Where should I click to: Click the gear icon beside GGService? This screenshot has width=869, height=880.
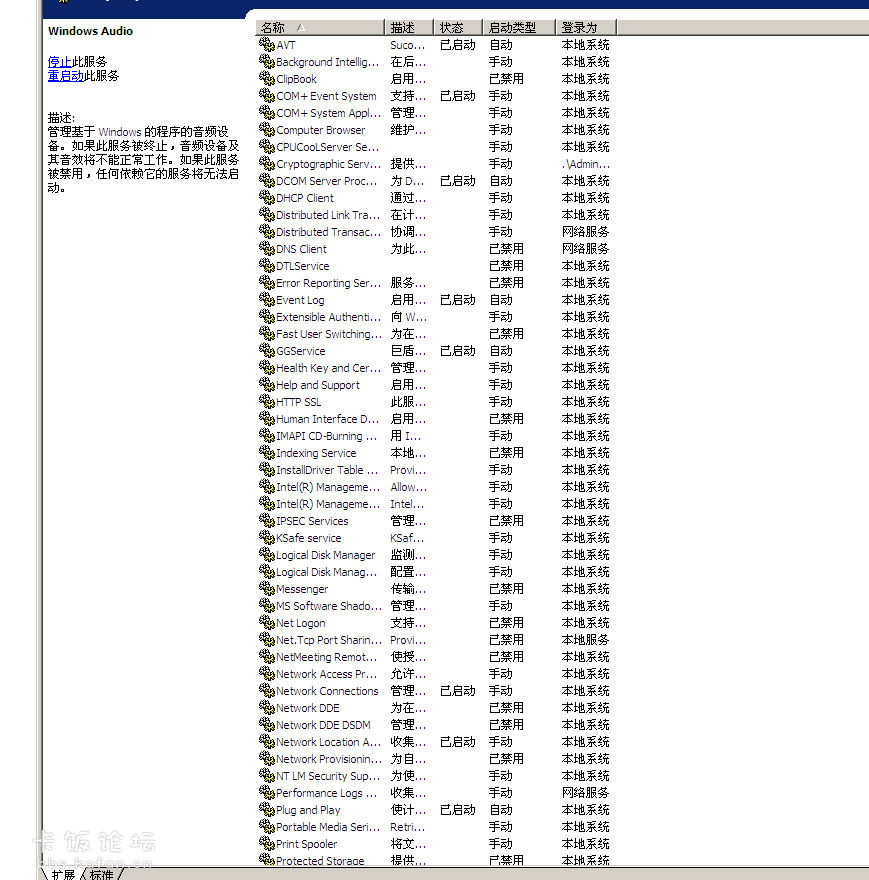click(x=267, y=351)
